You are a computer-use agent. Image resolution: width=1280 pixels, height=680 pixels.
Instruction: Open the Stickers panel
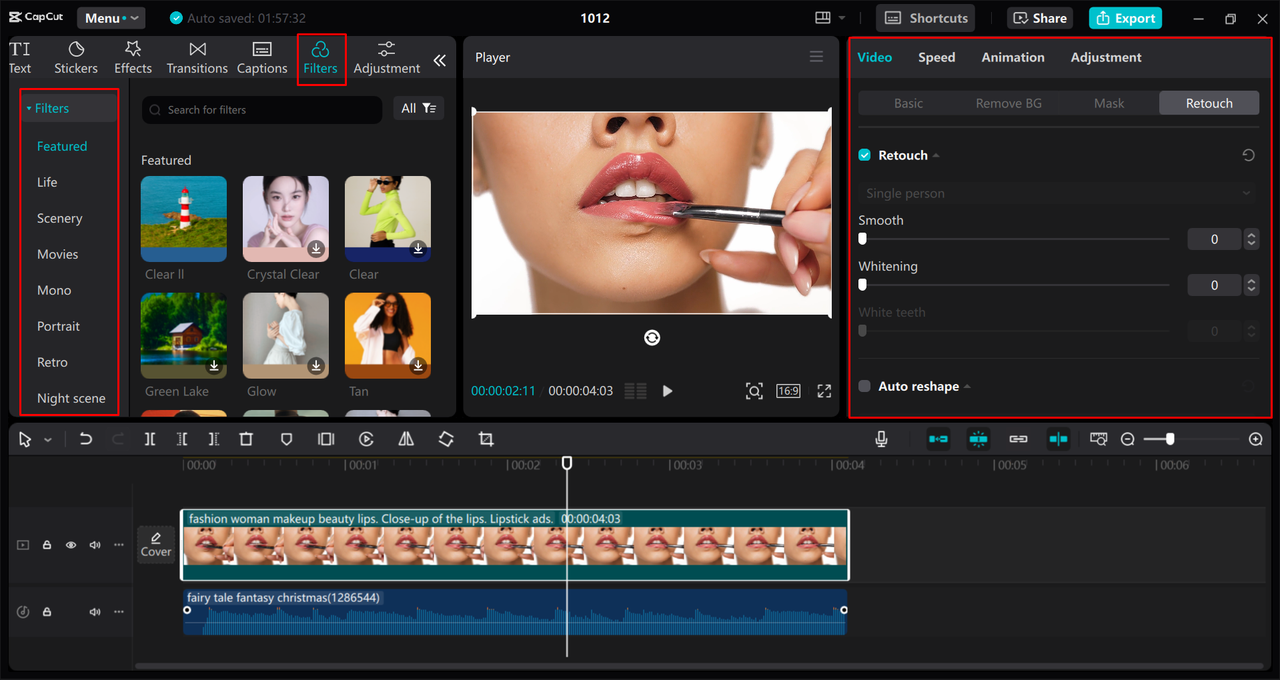click(x=76, y=58)
